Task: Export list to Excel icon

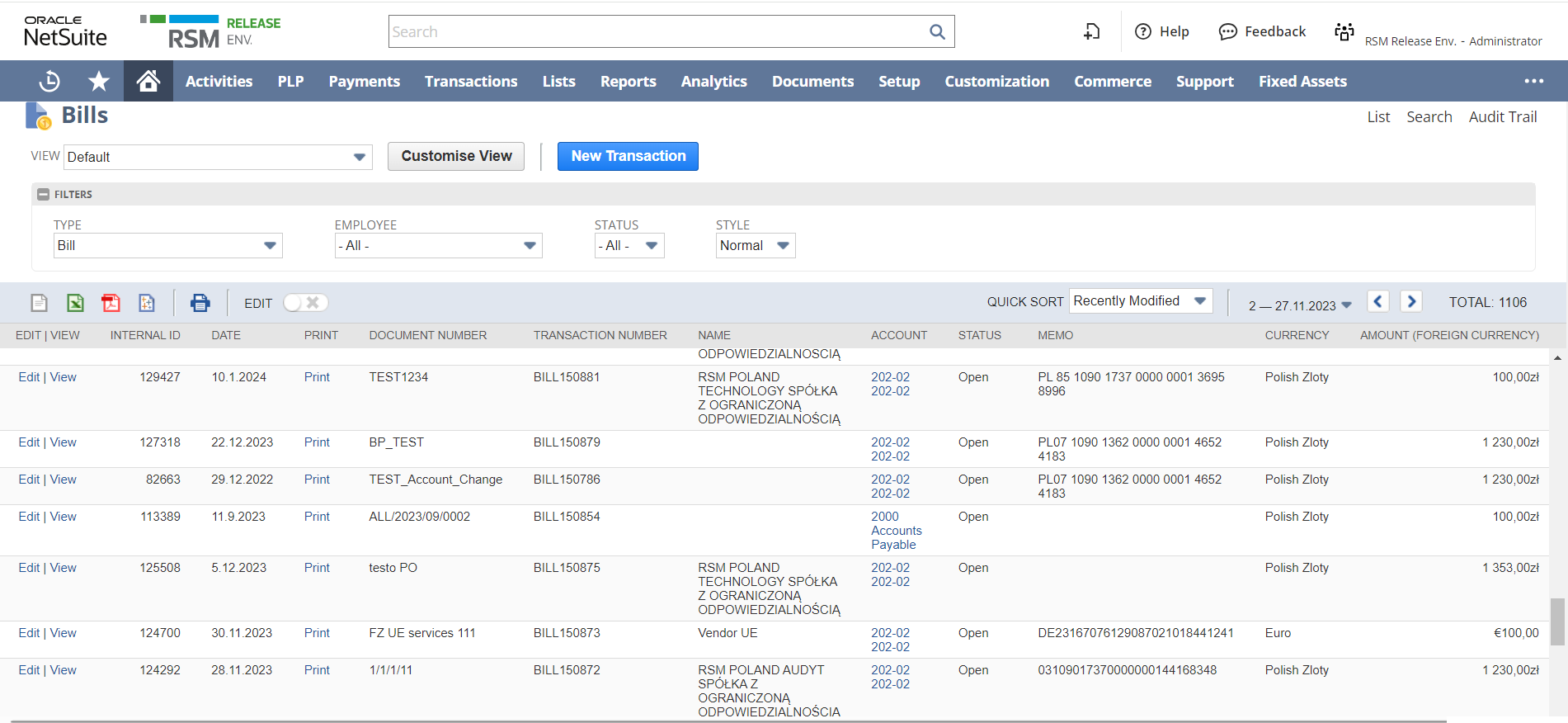Action: pyautogui.click(x=75, y=303)
